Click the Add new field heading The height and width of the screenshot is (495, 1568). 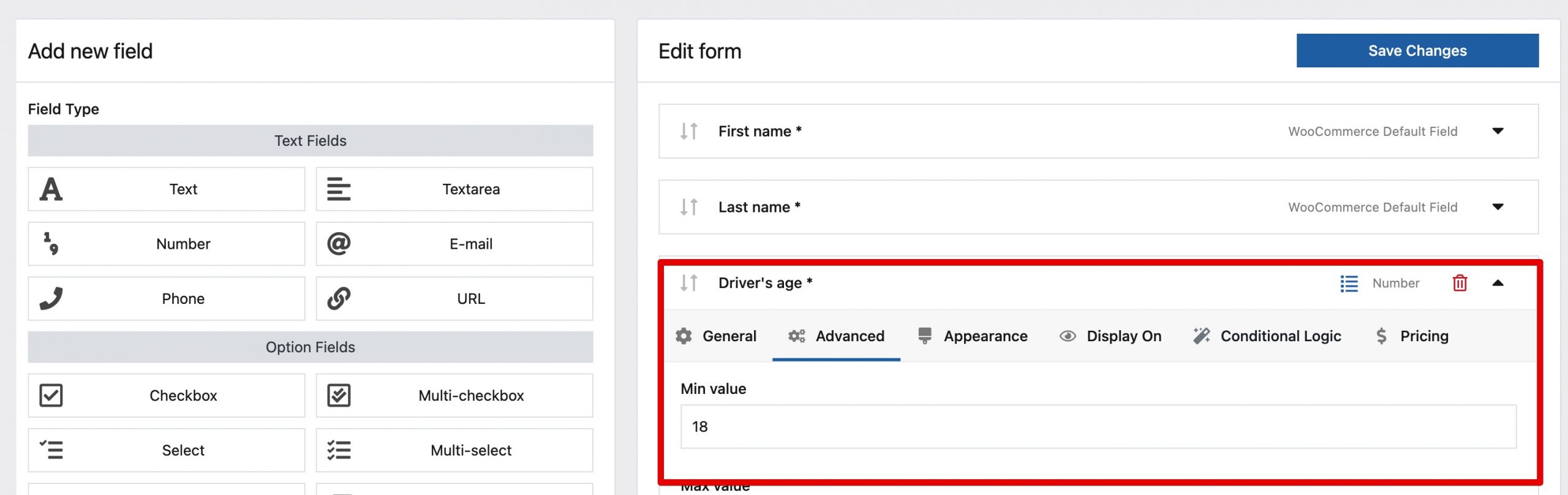(x=90, y=51)
